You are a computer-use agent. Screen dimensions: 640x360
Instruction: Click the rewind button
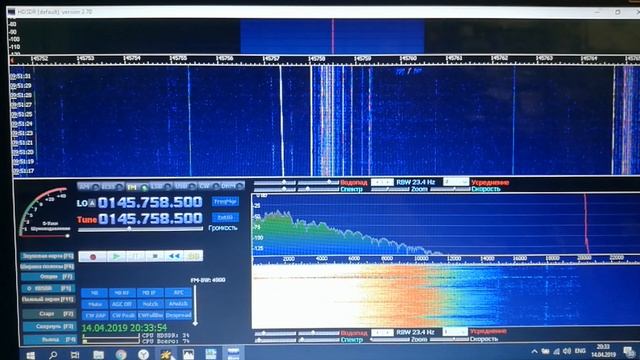[174, 256]
